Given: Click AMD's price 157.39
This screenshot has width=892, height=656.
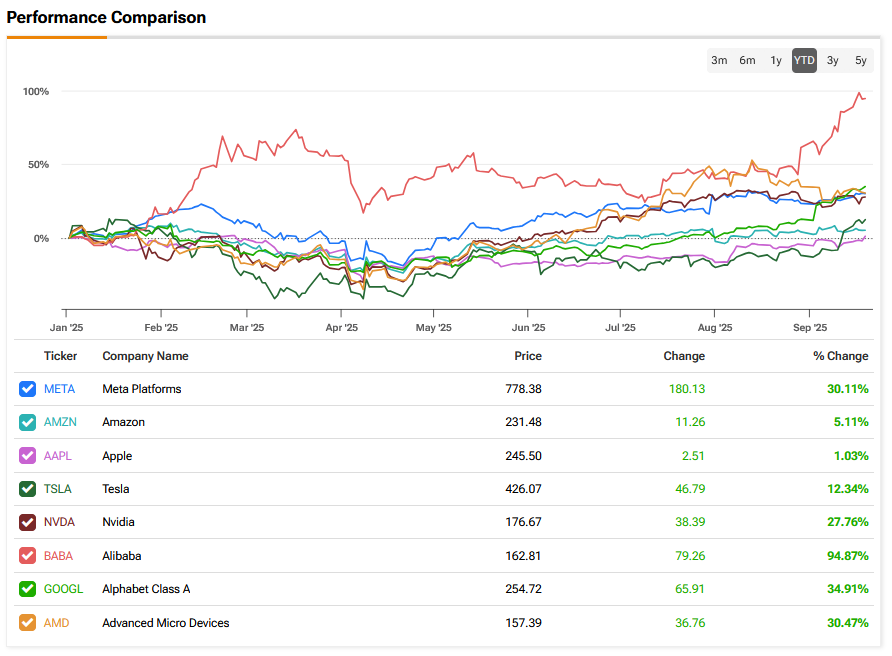Looking at the screenshot, I should tap(523, 623).
